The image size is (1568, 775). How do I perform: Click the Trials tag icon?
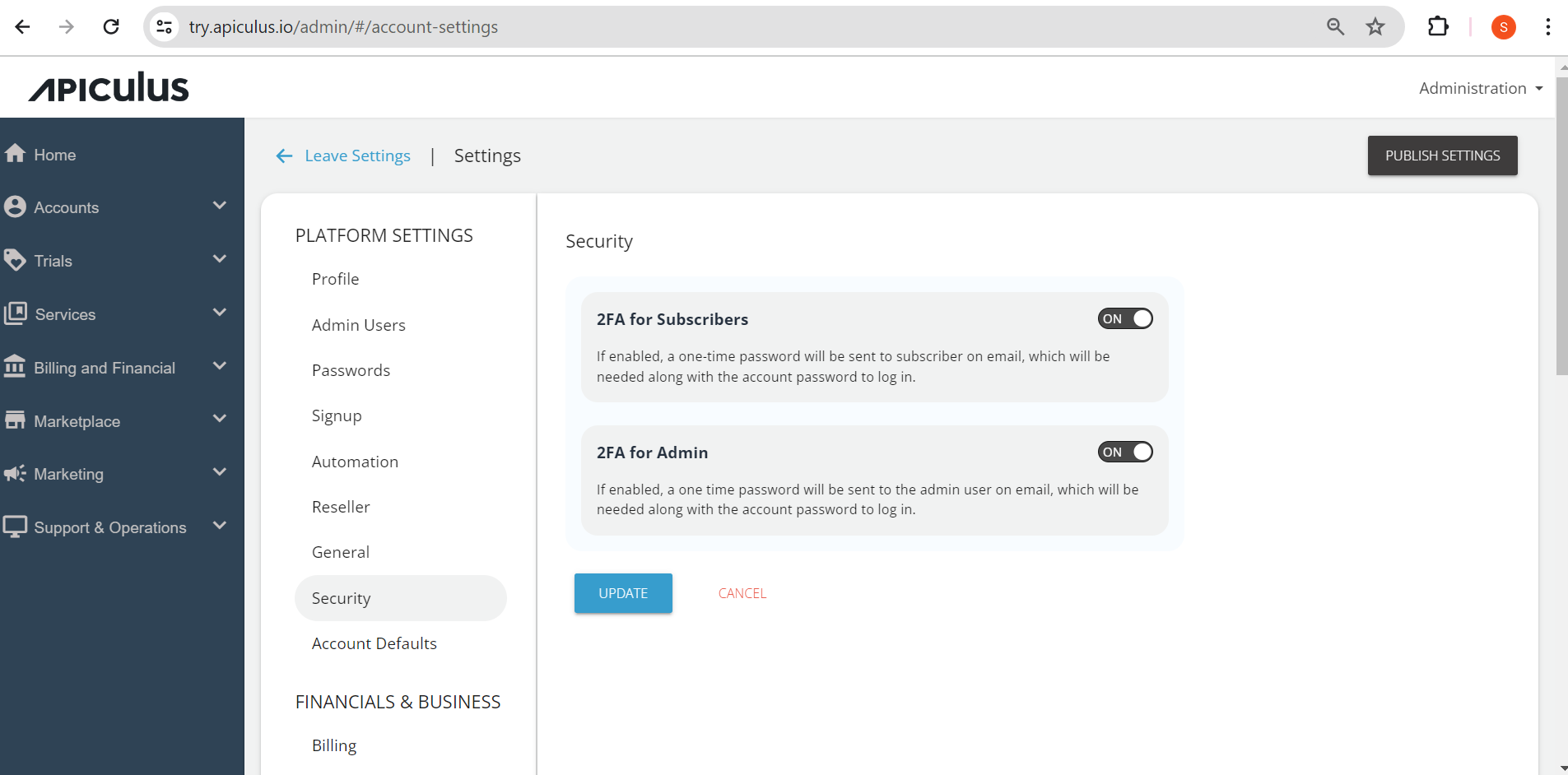point(15,260)
